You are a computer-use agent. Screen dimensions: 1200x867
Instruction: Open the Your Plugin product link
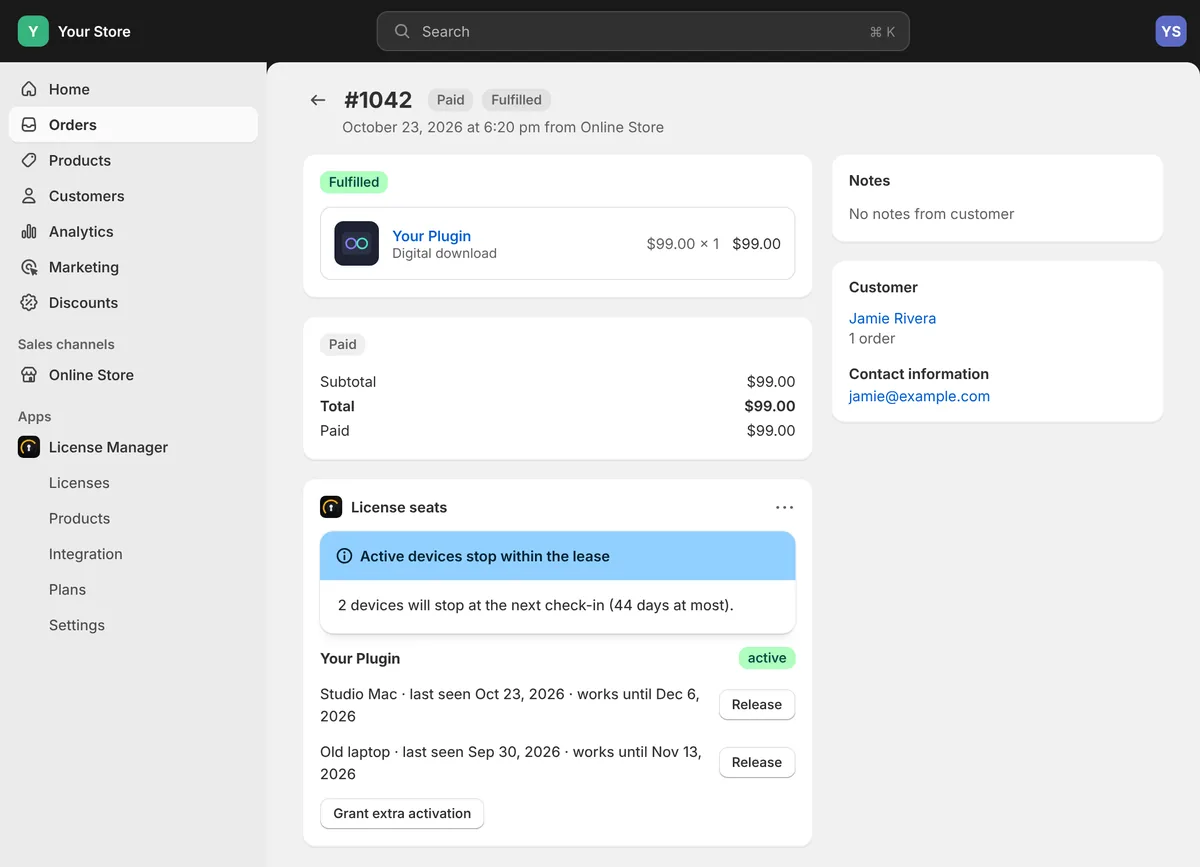[431, 235]
